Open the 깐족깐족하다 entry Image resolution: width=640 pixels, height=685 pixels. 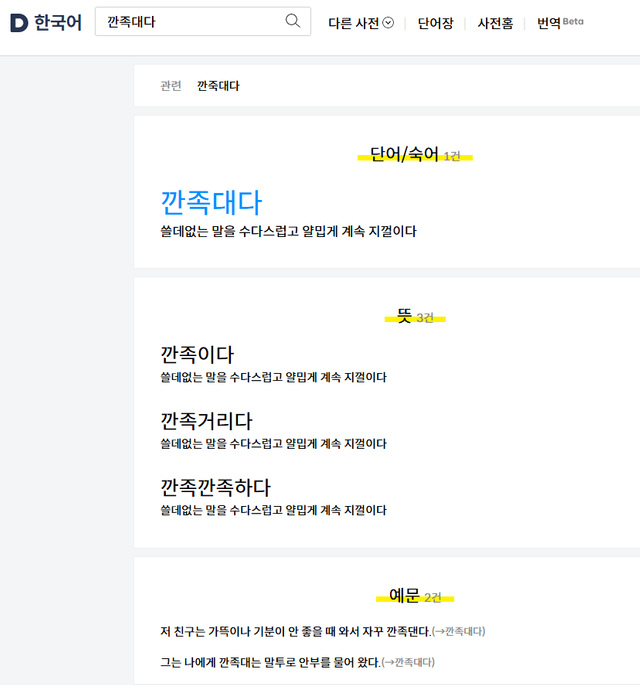(x=215, y=487)
